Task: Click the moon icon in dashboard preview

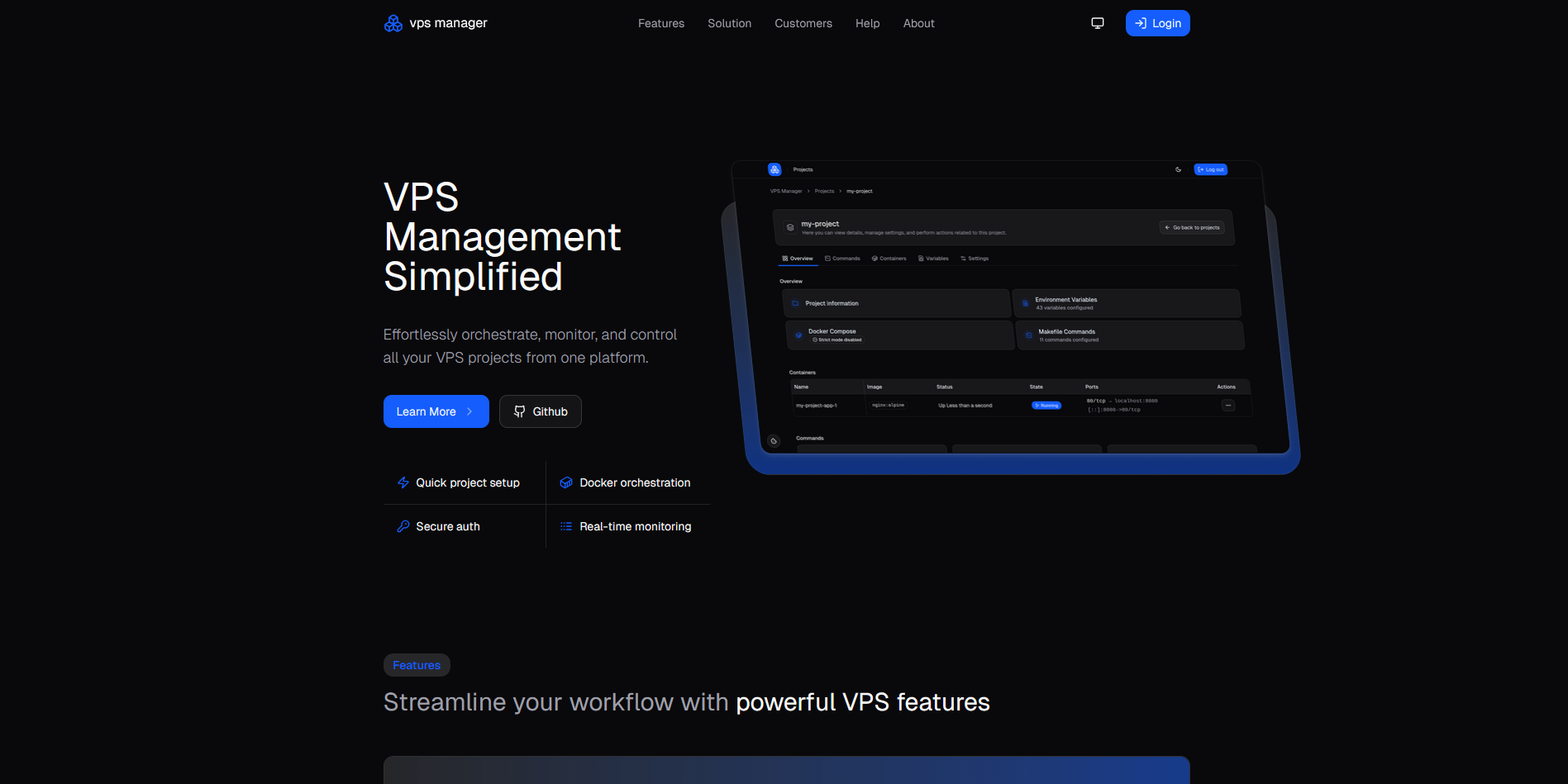Action: click(x=1178, y=169)
